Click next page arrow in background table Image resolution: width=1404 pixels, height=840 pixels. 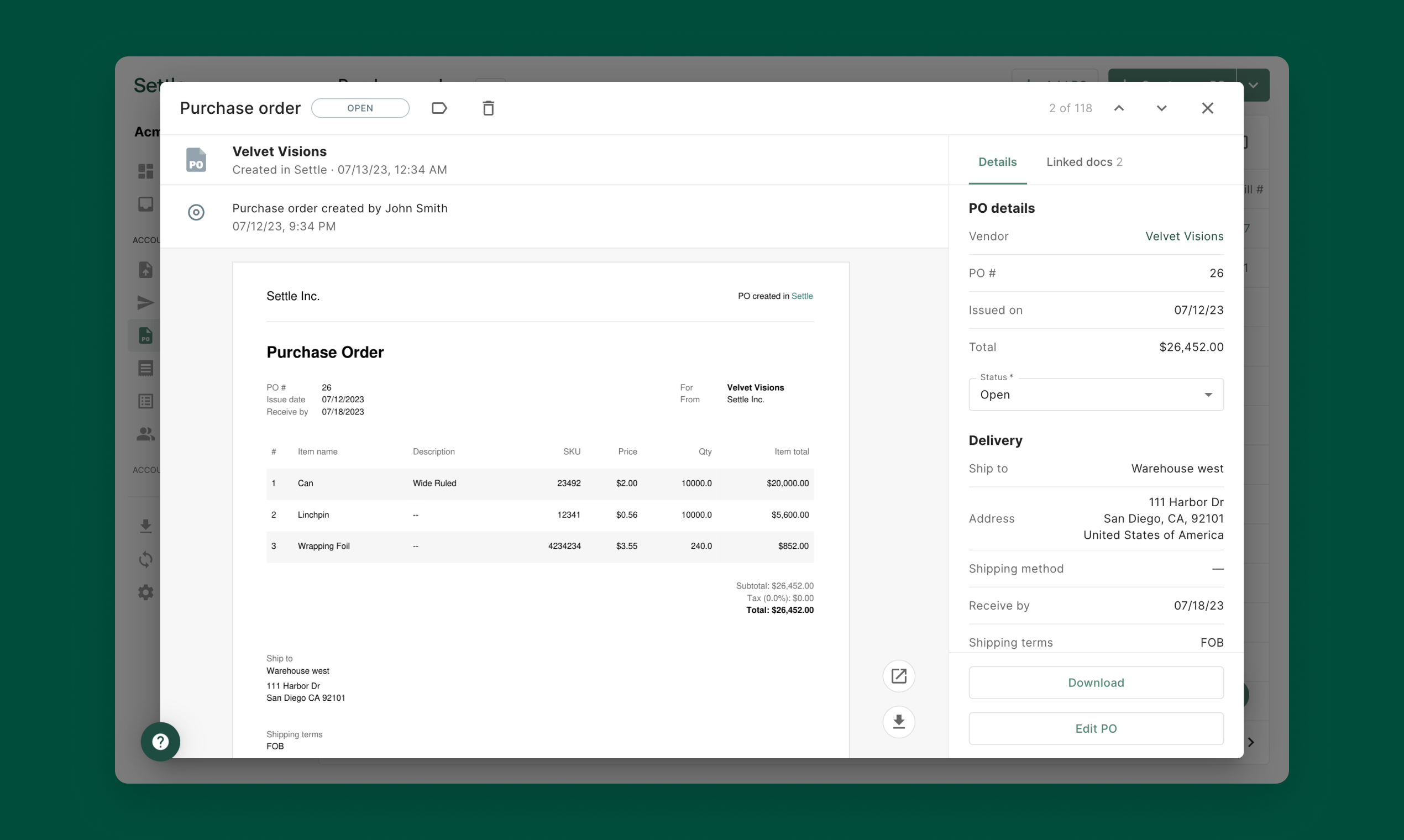coord(1251,742)
